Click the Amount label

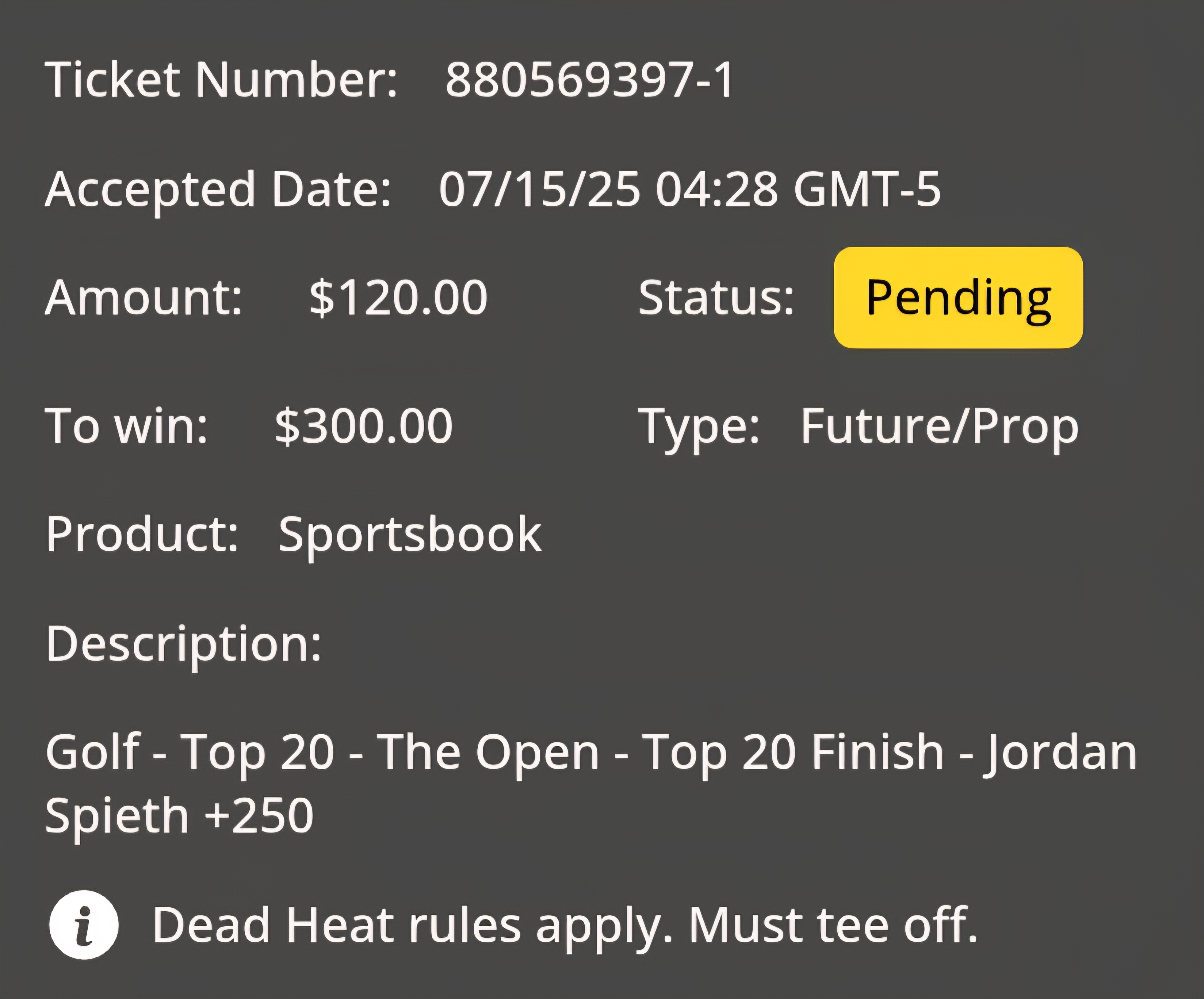144,297
